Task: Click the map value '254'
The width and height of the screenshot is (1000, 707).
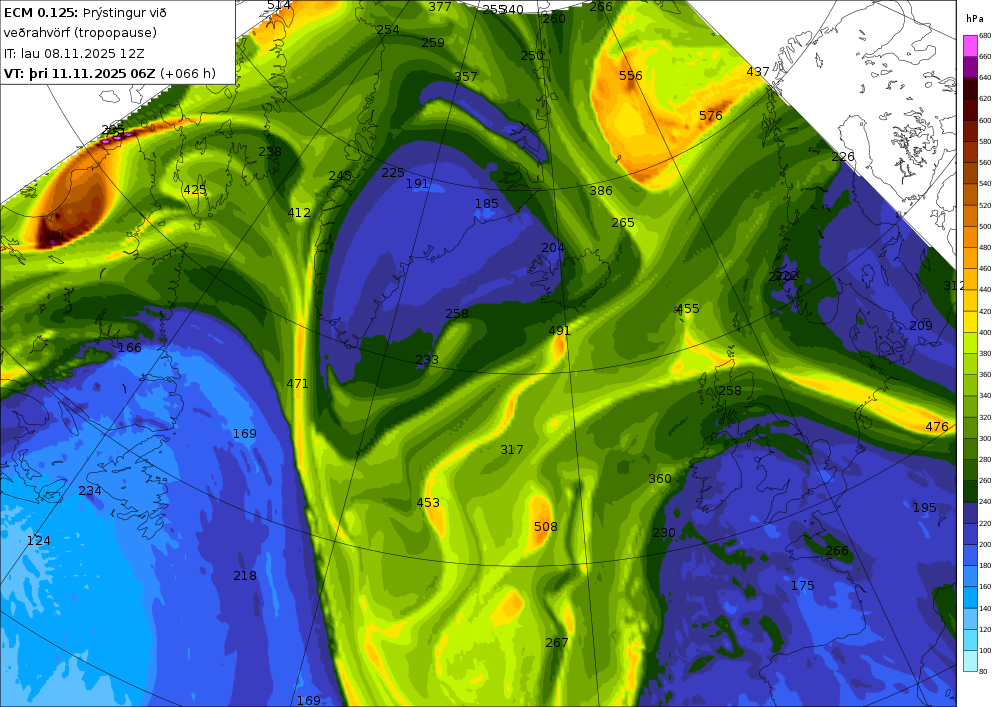Action: pyautogui.click(x=388, y=30)
